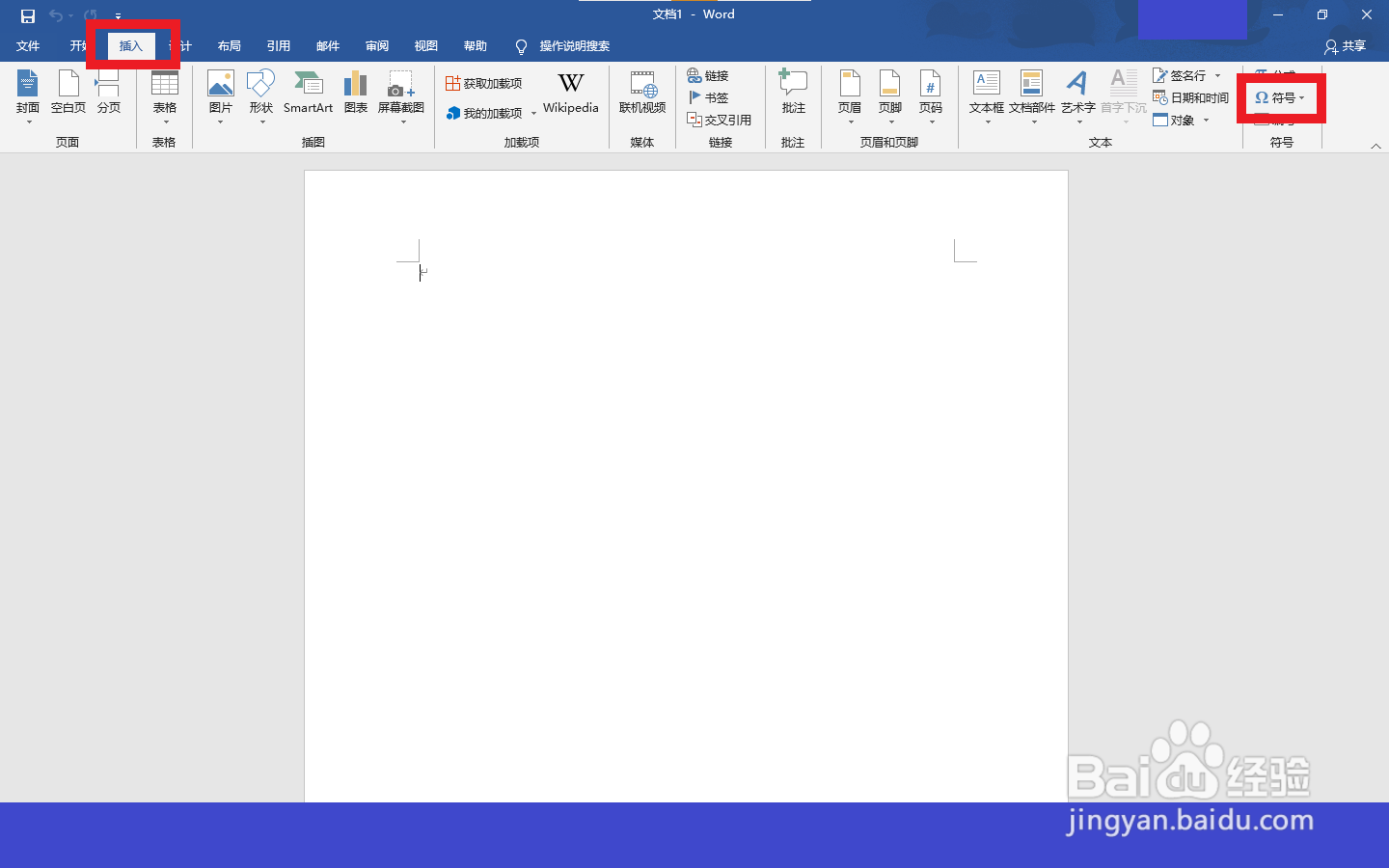Viewport: 1389px width, 868px height.
Task: Insert a 签名行 signature line
Action: [x=1179, y=75]
